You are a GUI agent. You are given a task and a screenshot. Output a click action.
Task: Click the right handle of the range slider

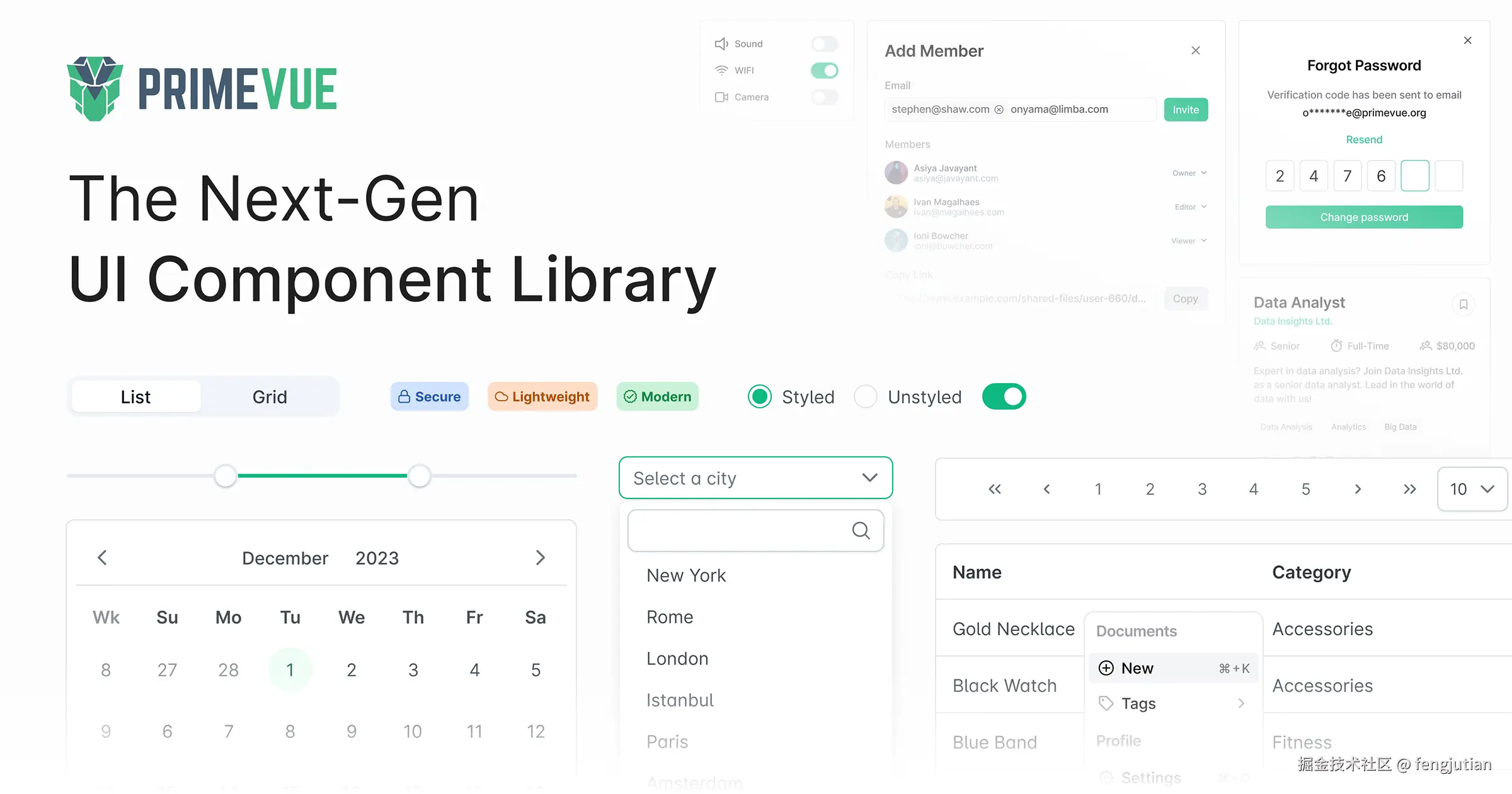419,476
